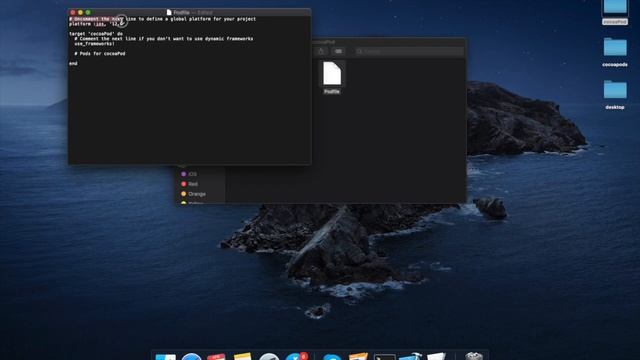640x360 pixels.
Task: Select the folder named desktop on the desktop
Action: [x=615, y=95]
